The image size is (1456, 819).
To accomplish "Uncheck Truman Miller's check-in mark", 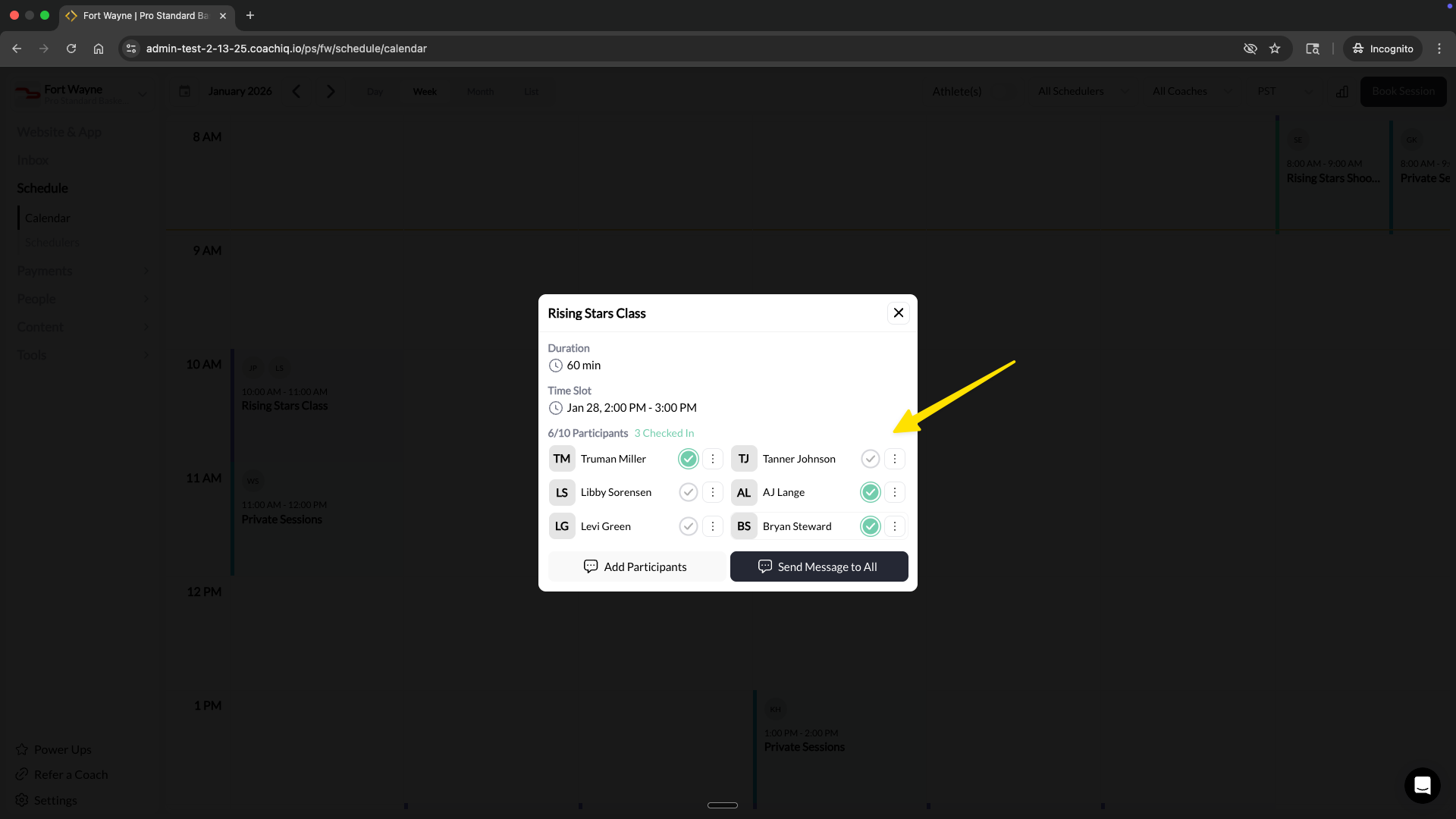I will coord(688,459).
